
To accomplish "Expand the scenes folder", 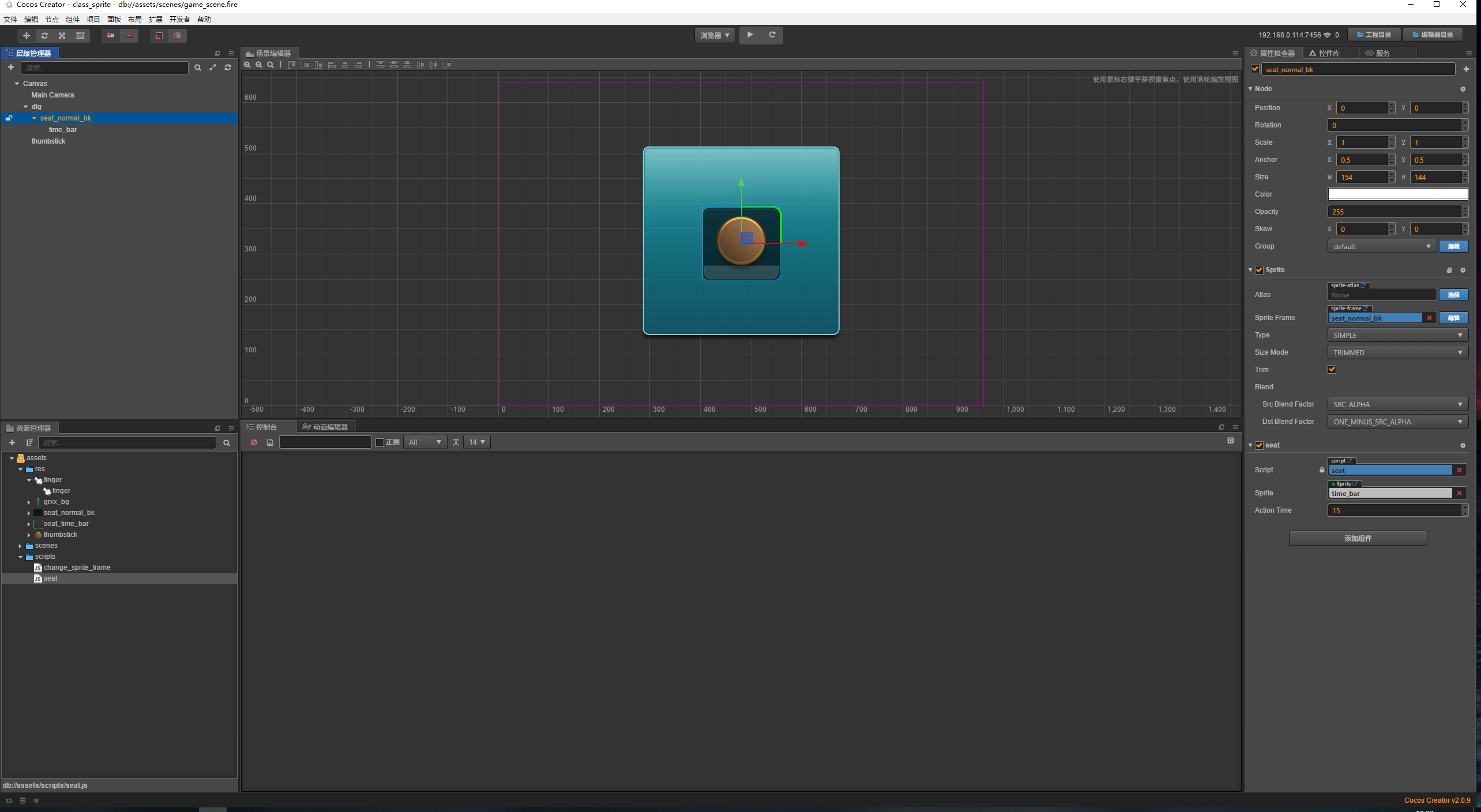I will (20, 546).
